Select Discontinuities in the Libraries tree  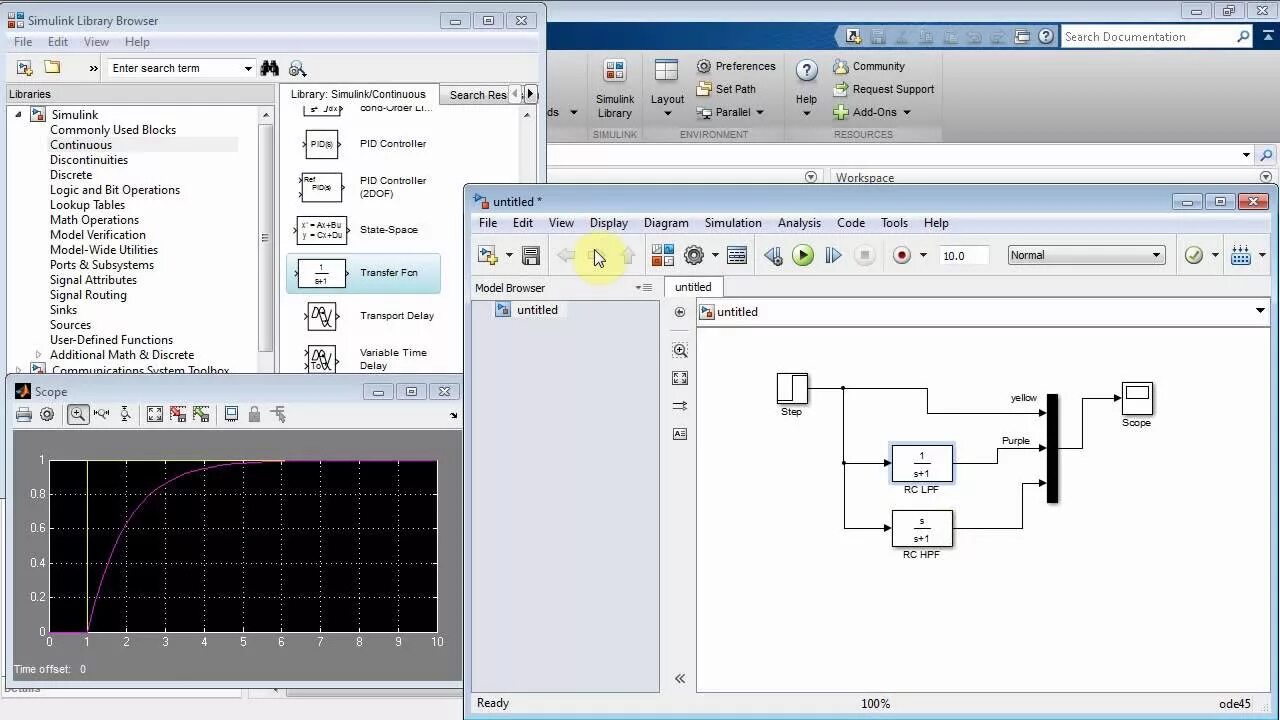[89, 160]
